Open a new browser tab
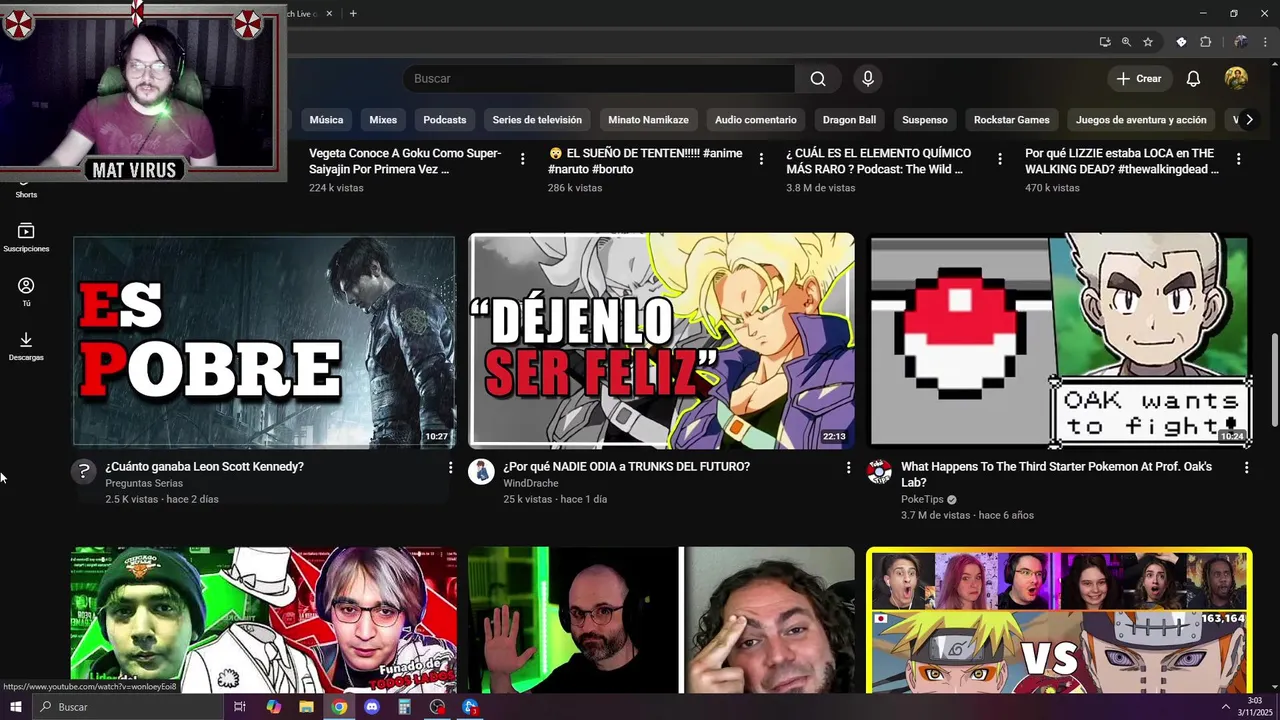Image resolution: width=1280 pixels, height=720 pixels. point(352,13)
